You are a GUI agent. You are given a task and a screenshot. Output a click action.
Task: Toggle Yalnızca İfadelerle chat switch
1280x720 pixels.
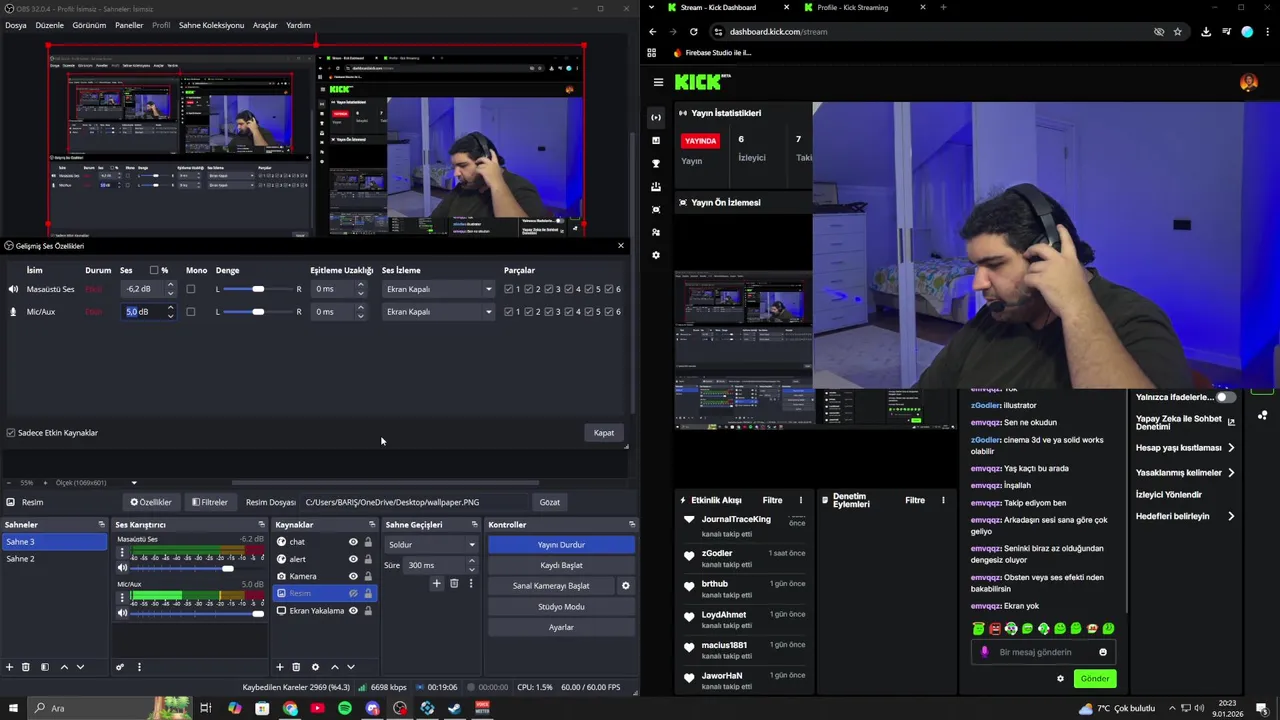point(1224,397)
